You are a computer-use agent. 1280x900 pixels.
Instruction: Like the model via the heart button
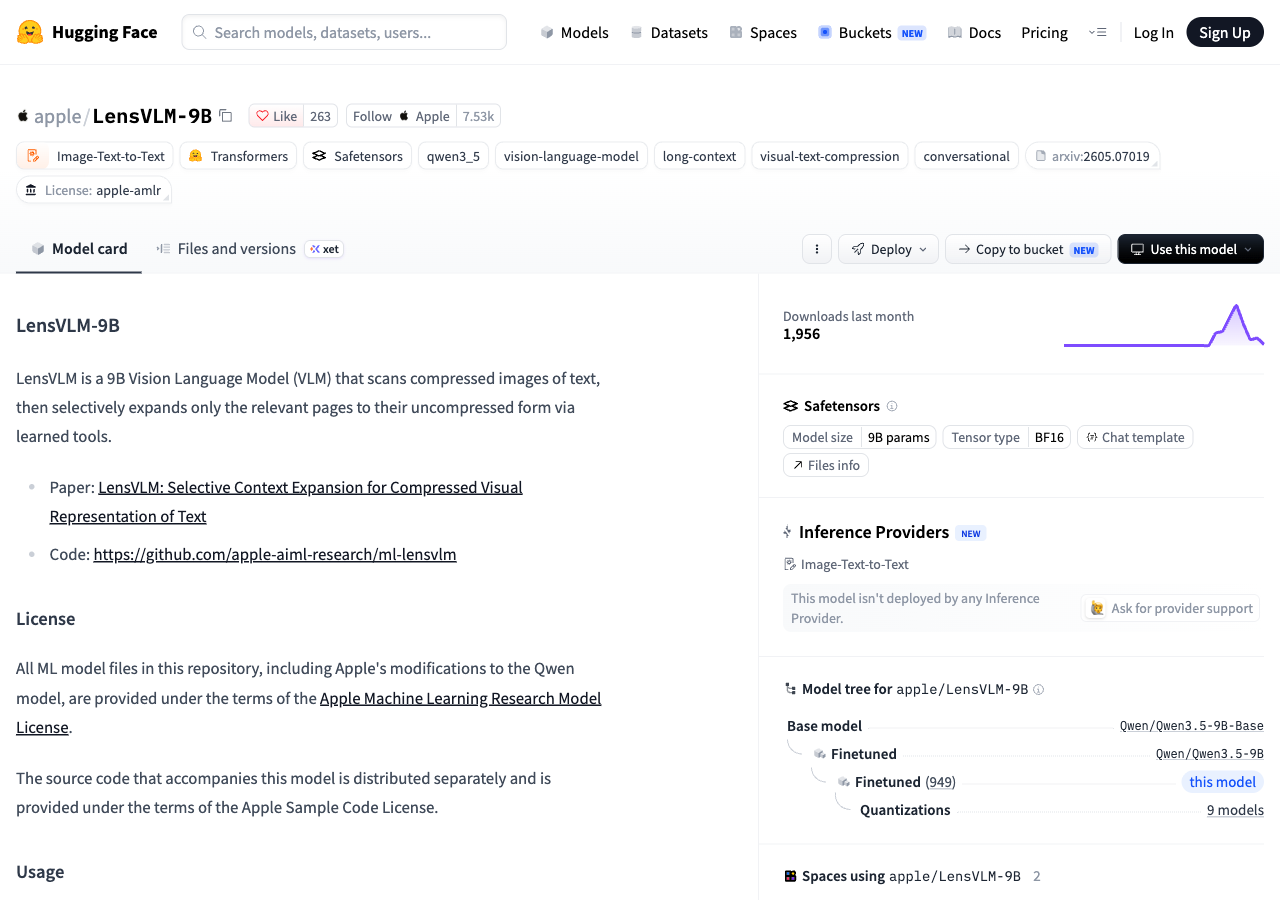[276, 116]
